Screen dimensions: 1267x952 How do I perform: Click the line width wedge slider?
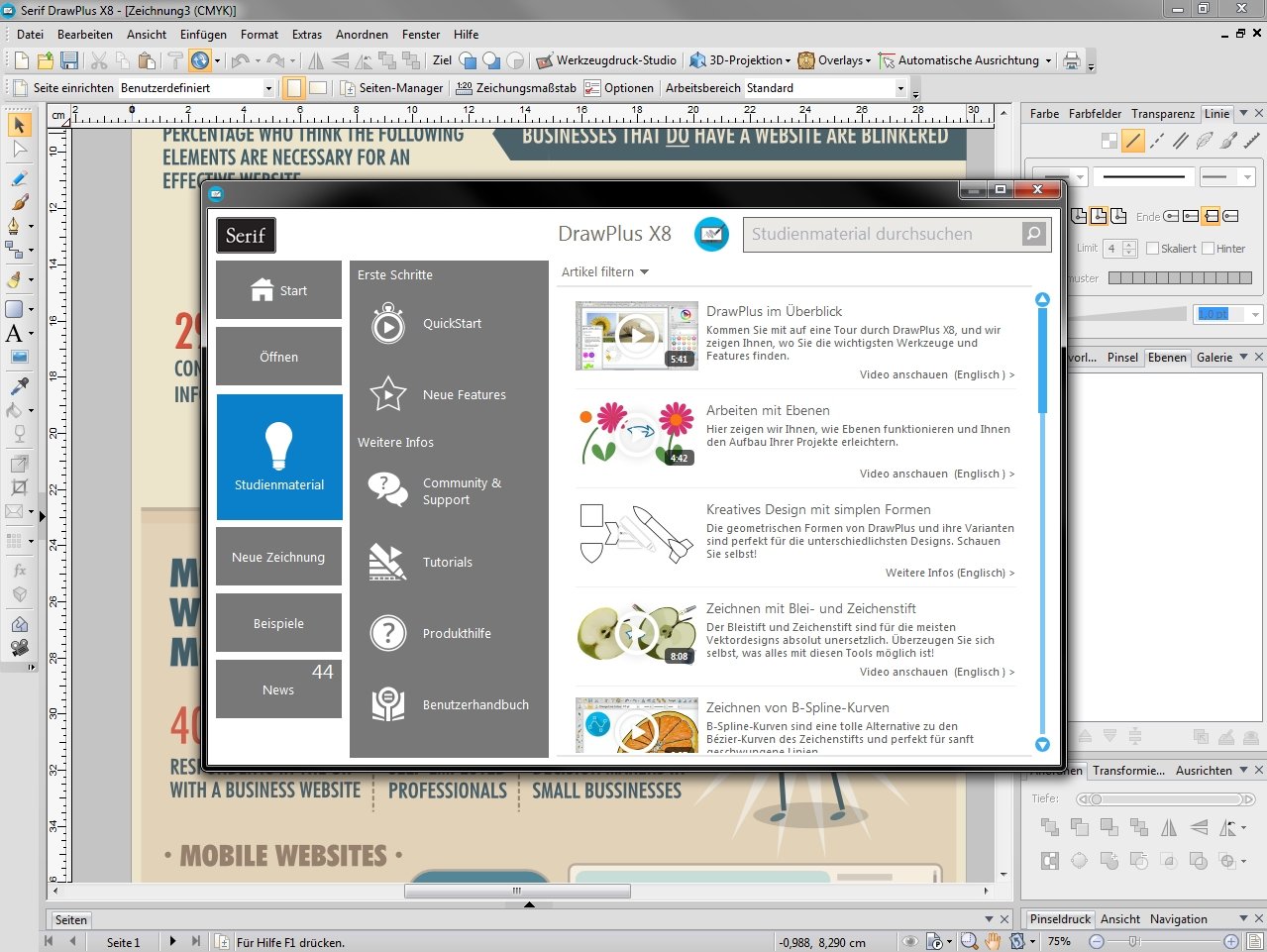point(1129,314)
